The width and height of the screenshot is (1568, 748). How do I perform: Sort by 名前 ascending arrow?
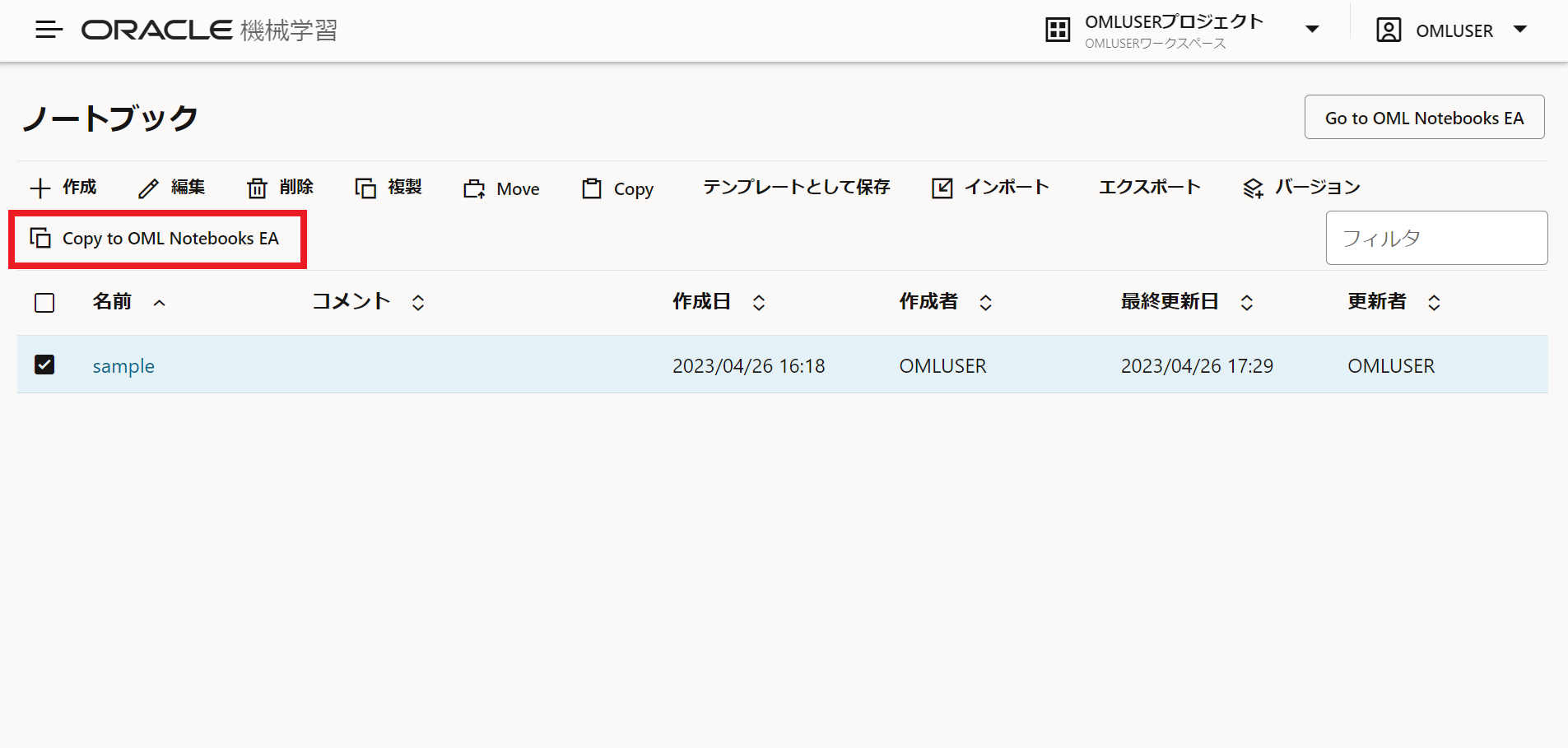pos(160,303)
